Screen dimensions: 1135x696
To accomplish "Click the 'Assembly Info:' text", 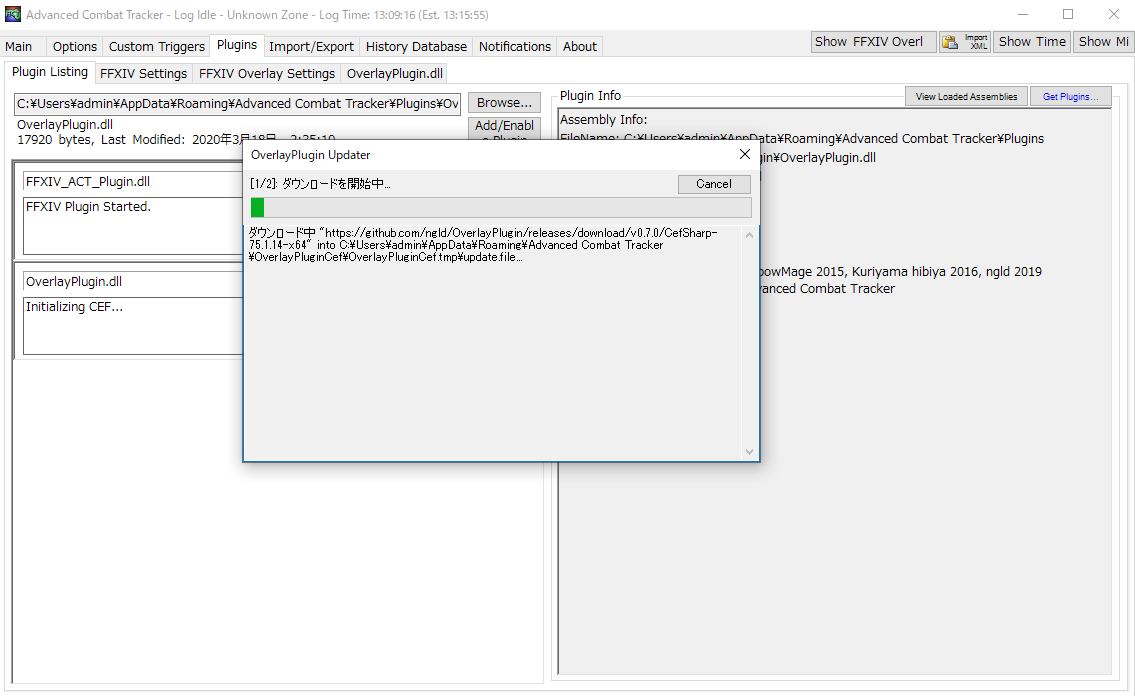I will pos(604,120).
